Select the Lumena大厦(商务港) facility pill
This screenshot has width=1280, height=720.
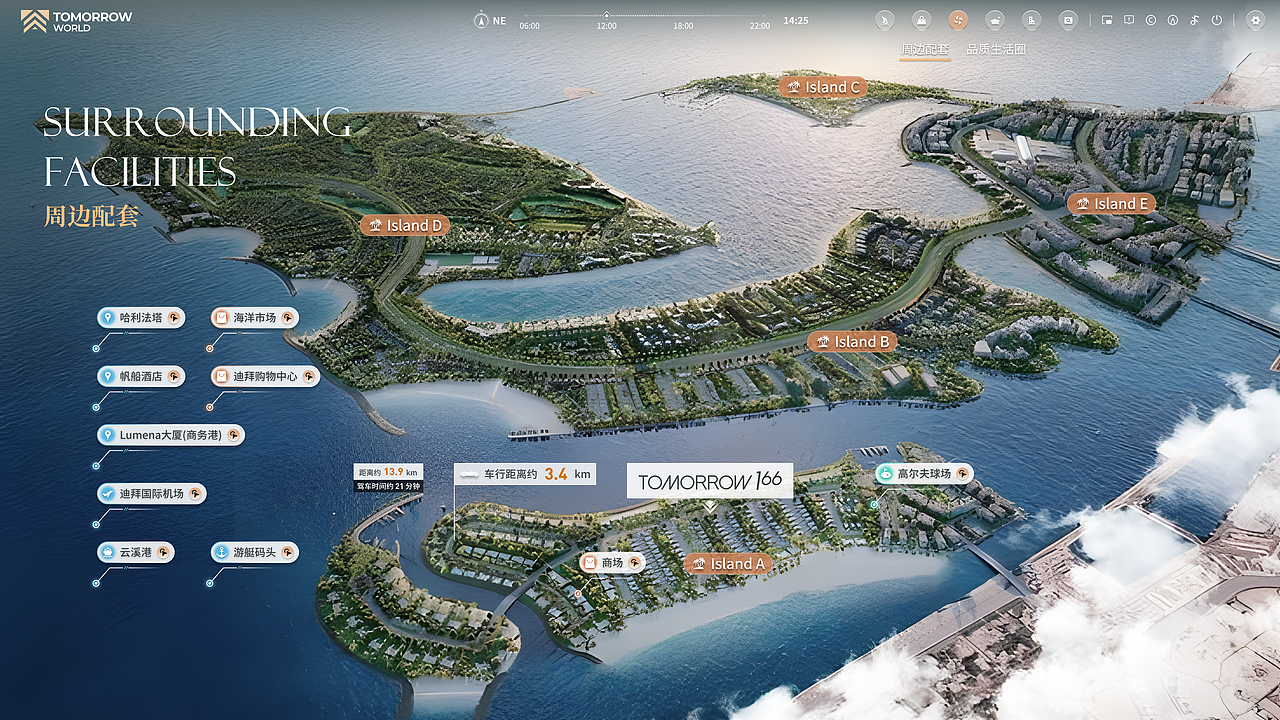coord(171,435)
